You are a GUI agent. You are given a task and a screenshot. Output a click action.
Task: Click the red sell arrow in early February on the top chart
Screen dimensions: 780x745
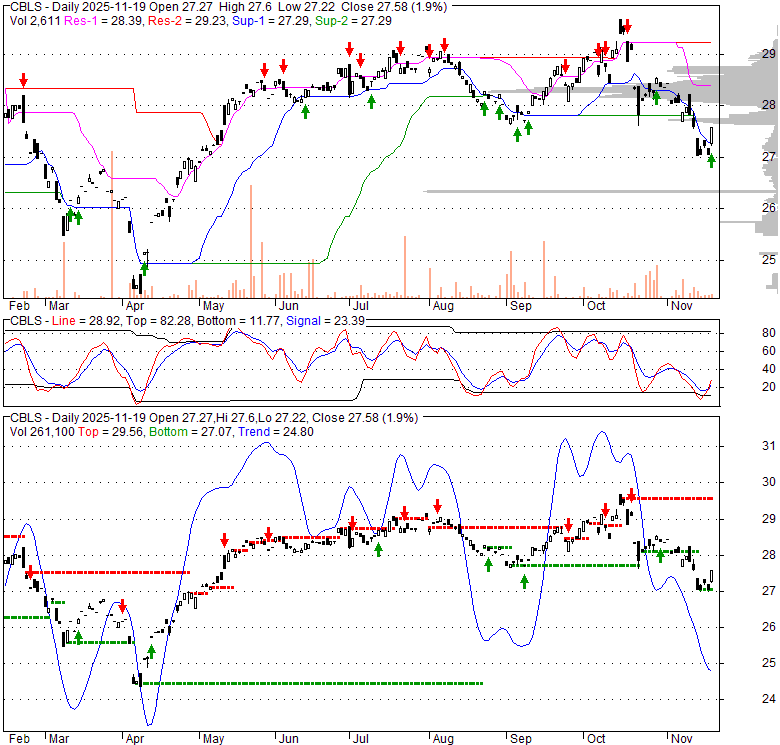pos(23,80)
